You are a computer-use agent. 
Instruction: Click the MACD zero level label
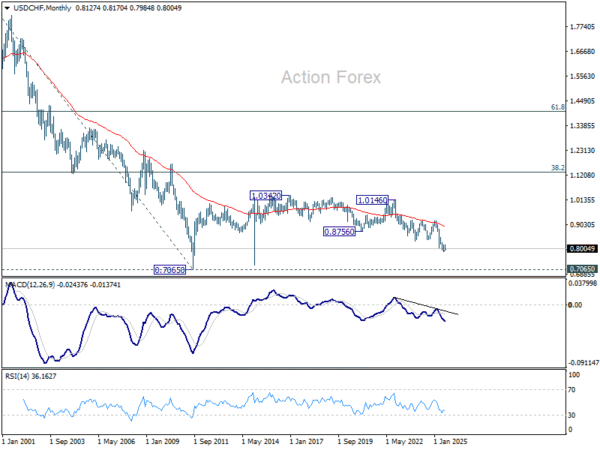pyautogui.click(x=575, y=305)
